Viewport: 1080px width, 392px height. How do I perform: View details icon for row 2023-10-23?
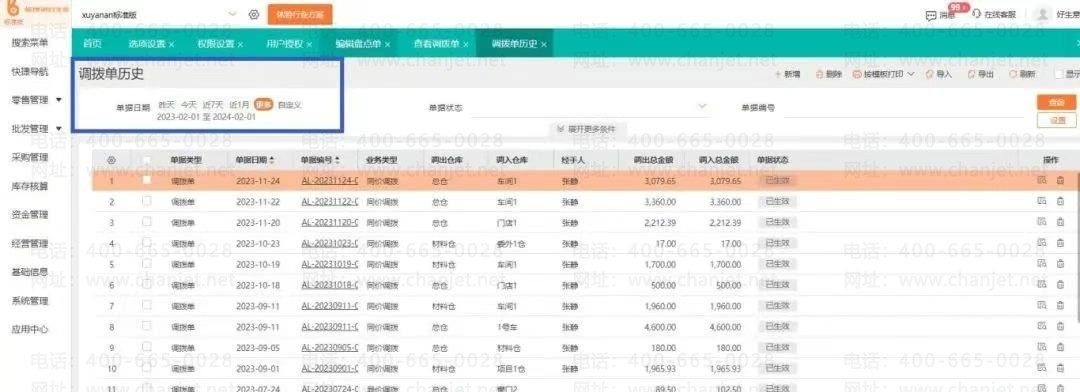click(1041, 243)
